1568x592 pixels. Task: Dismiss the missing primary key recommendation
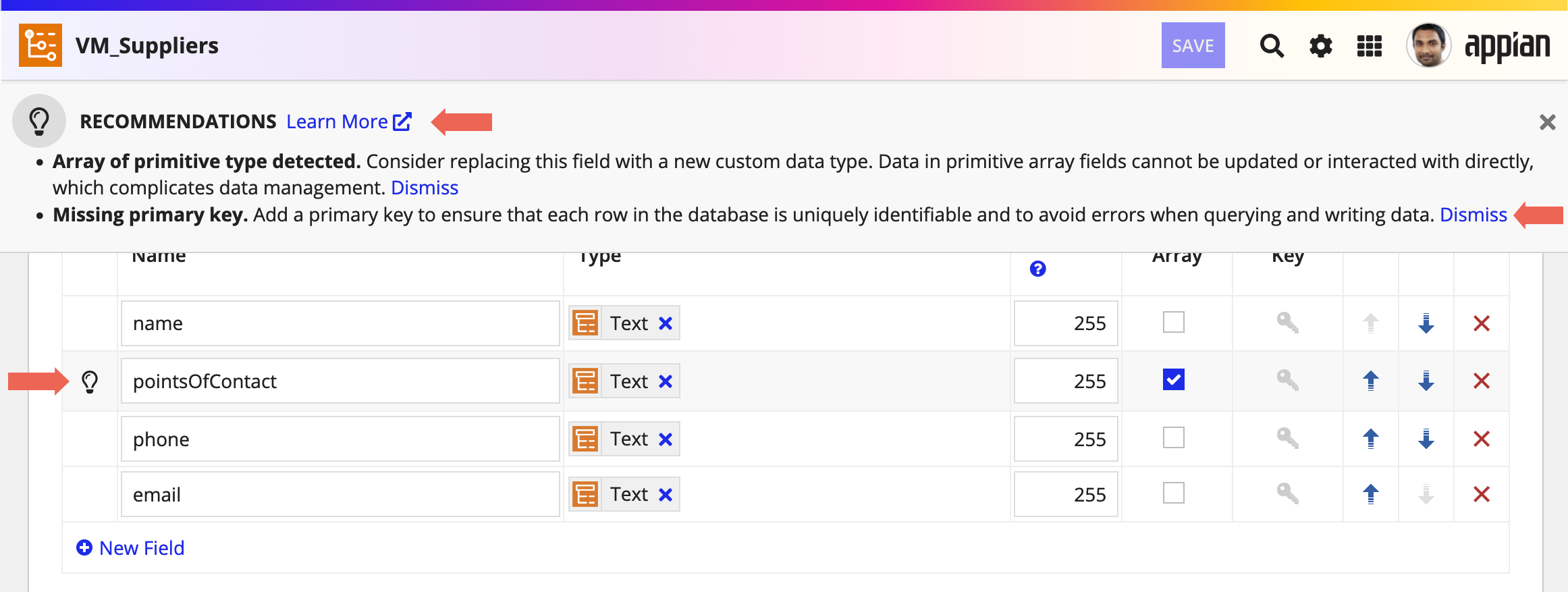tap(1473, 215)
